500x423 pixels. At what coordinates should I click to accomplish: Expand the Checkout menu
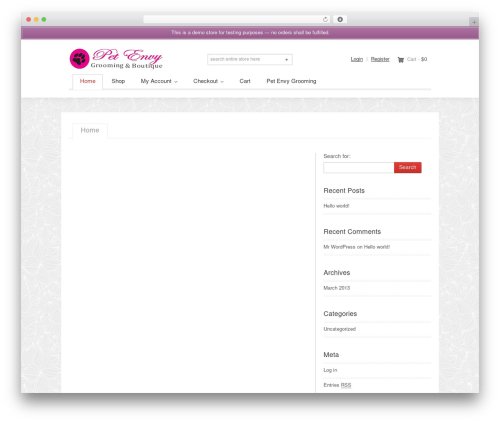tap(208, 81)
